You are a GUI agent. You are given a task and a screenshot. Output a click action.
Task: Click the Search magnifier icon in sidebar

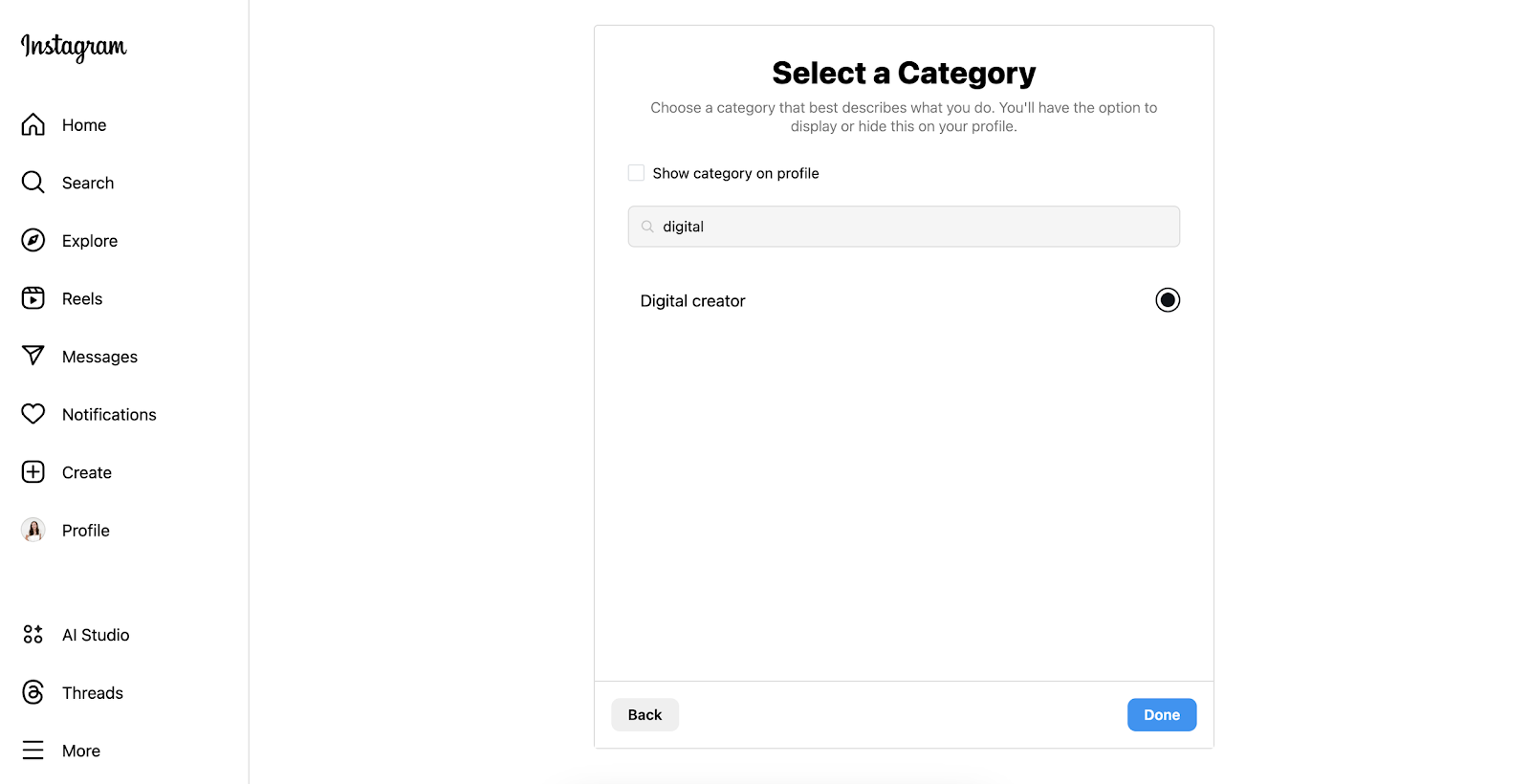coord(33,183)
